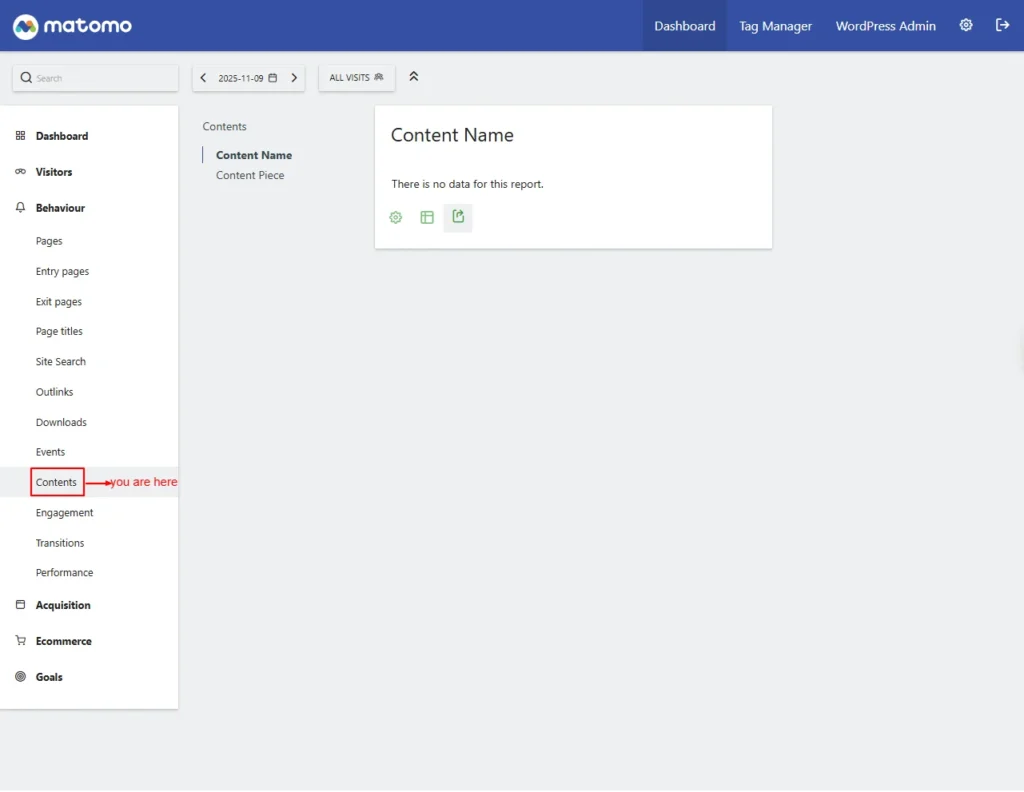Open the Ecommerce menu section

click(63, 641)
